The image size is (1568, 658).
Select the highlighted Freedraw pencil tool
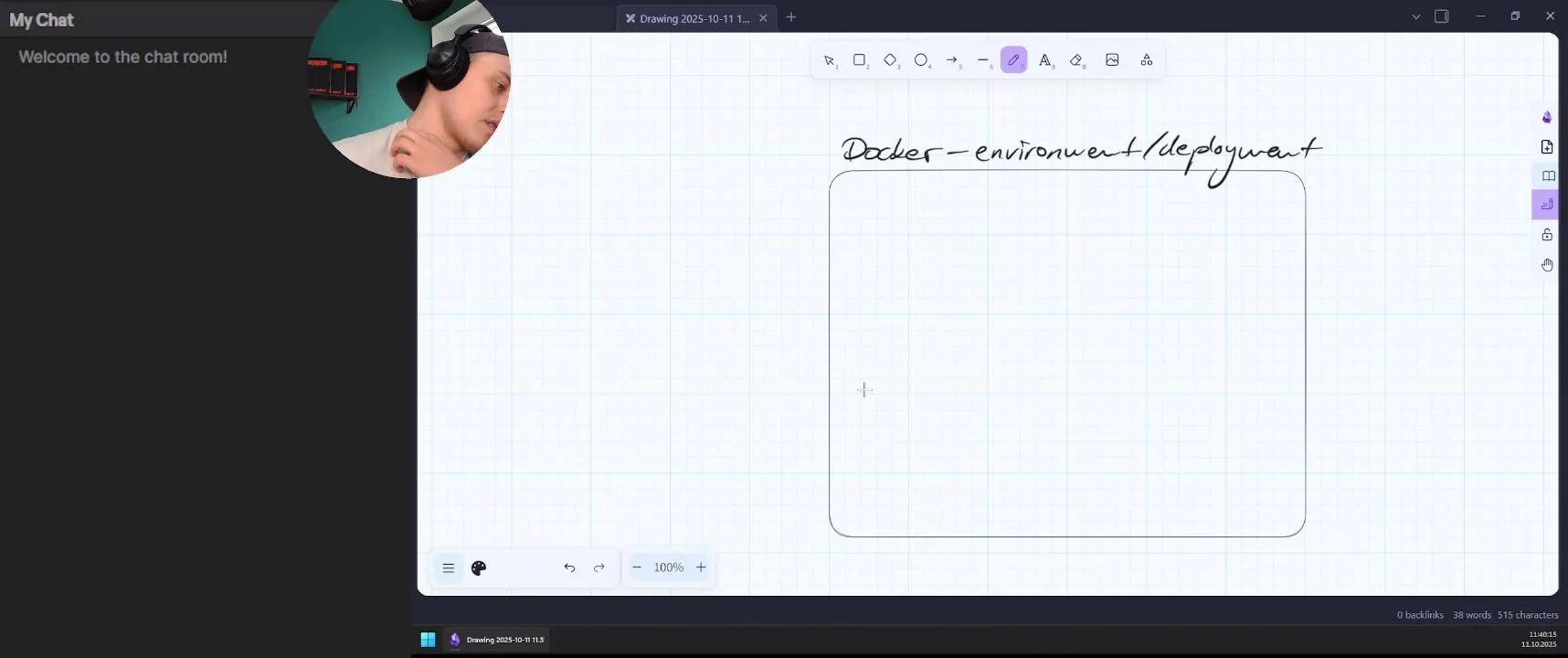pyautogui.click(x=1014, y=60)
